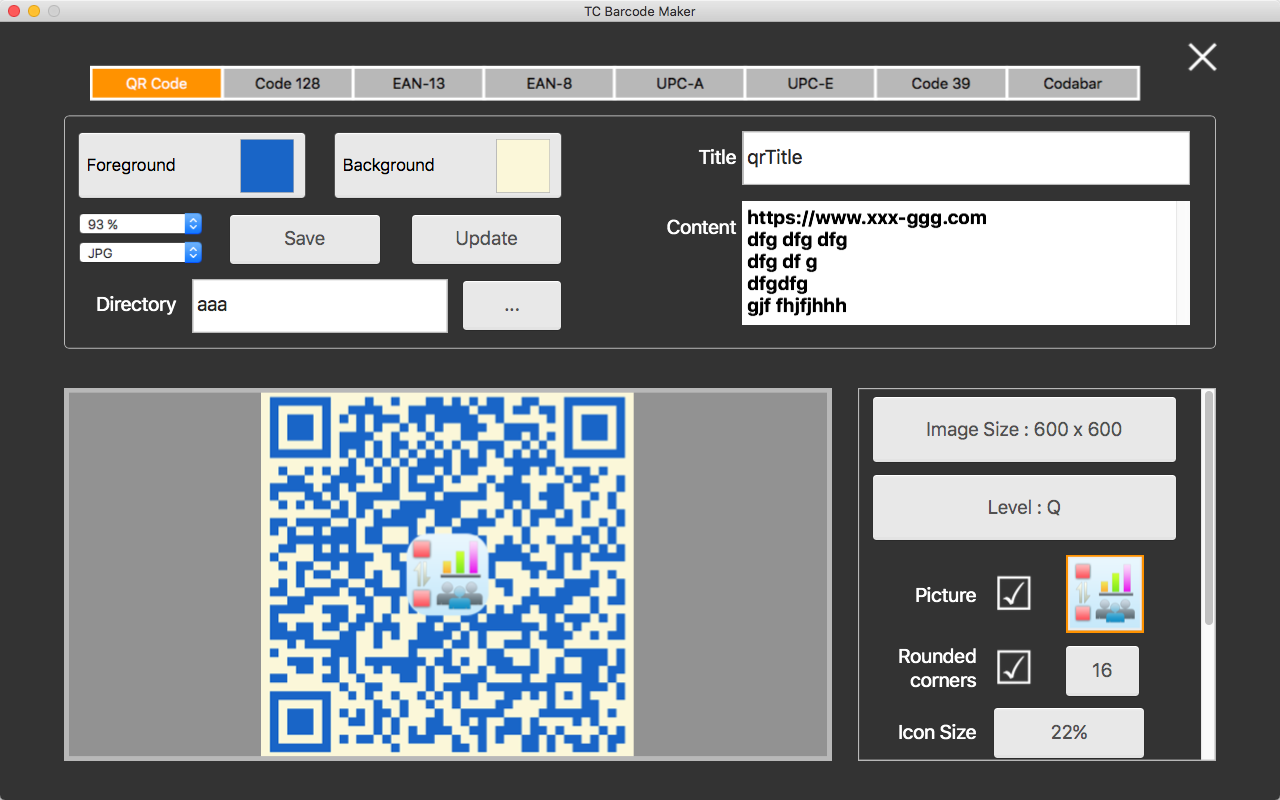Select the EAN-13 tab
1280x800 pixels.
[418, 83]
